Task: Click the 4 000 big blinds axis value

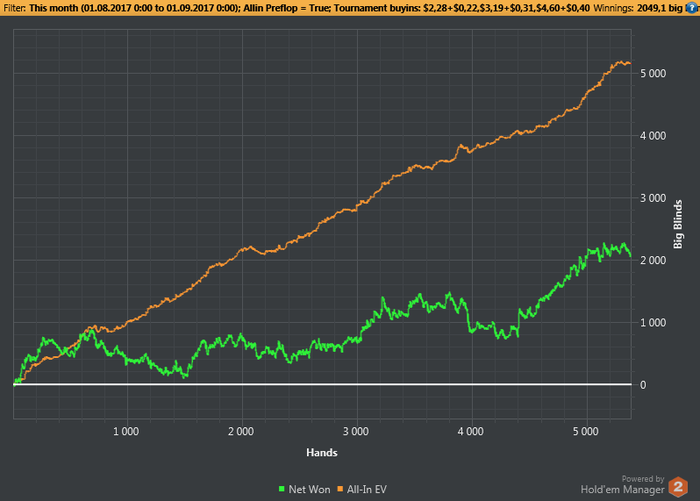Action: point(653,136)
